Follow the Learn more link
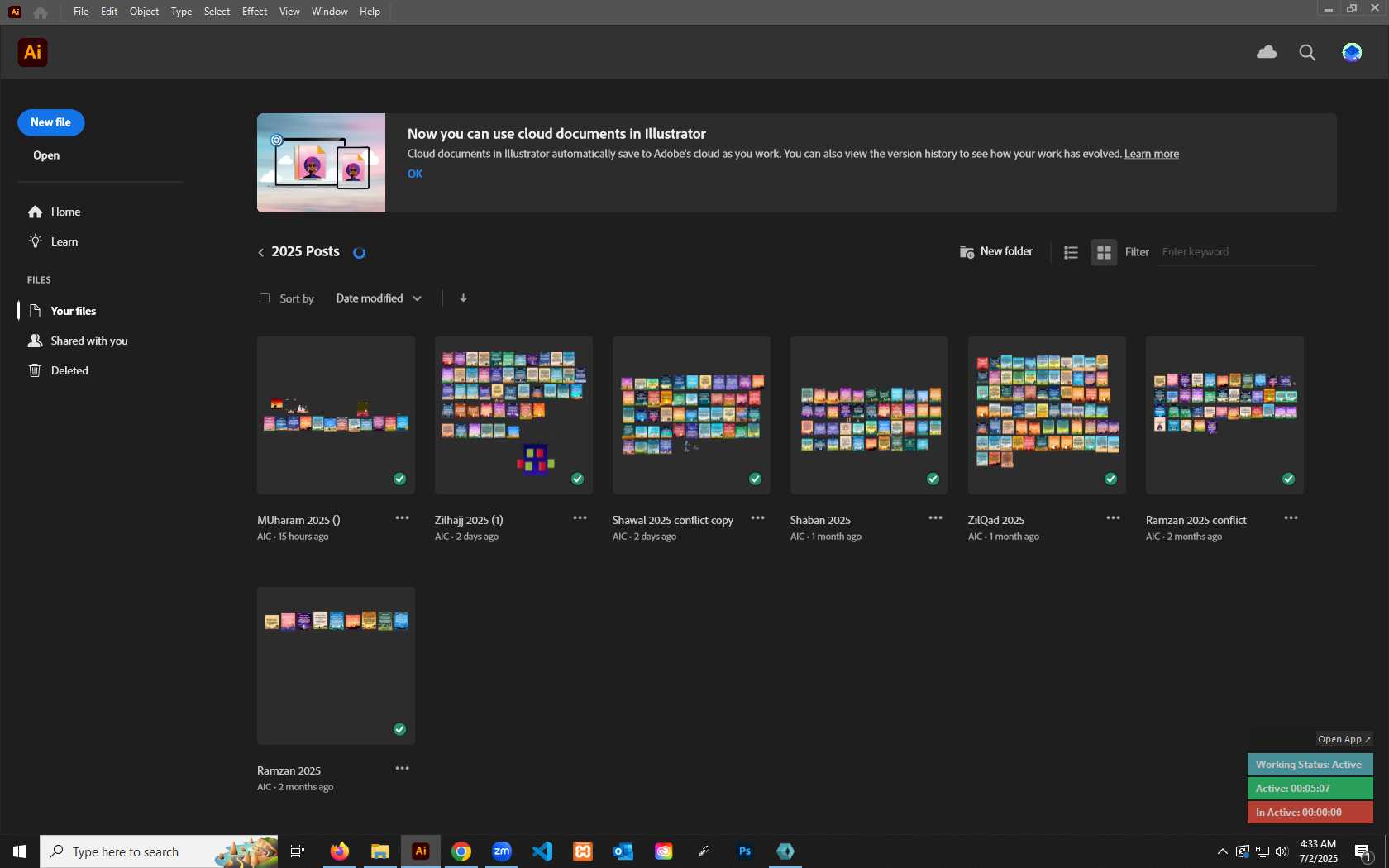 click(1152, 154)
